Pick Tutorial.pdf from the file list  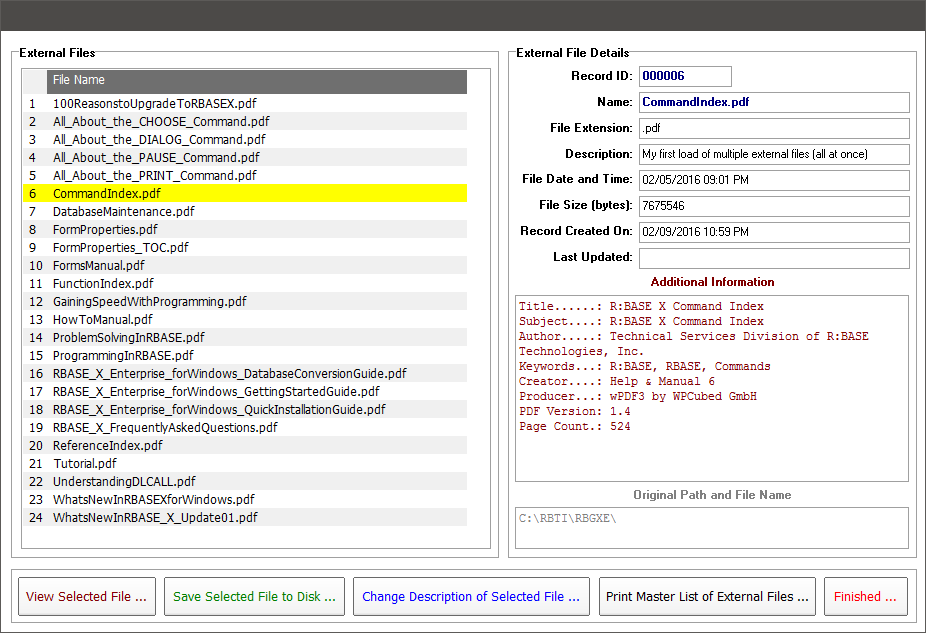pyautogui.click(x=85, y=463)
